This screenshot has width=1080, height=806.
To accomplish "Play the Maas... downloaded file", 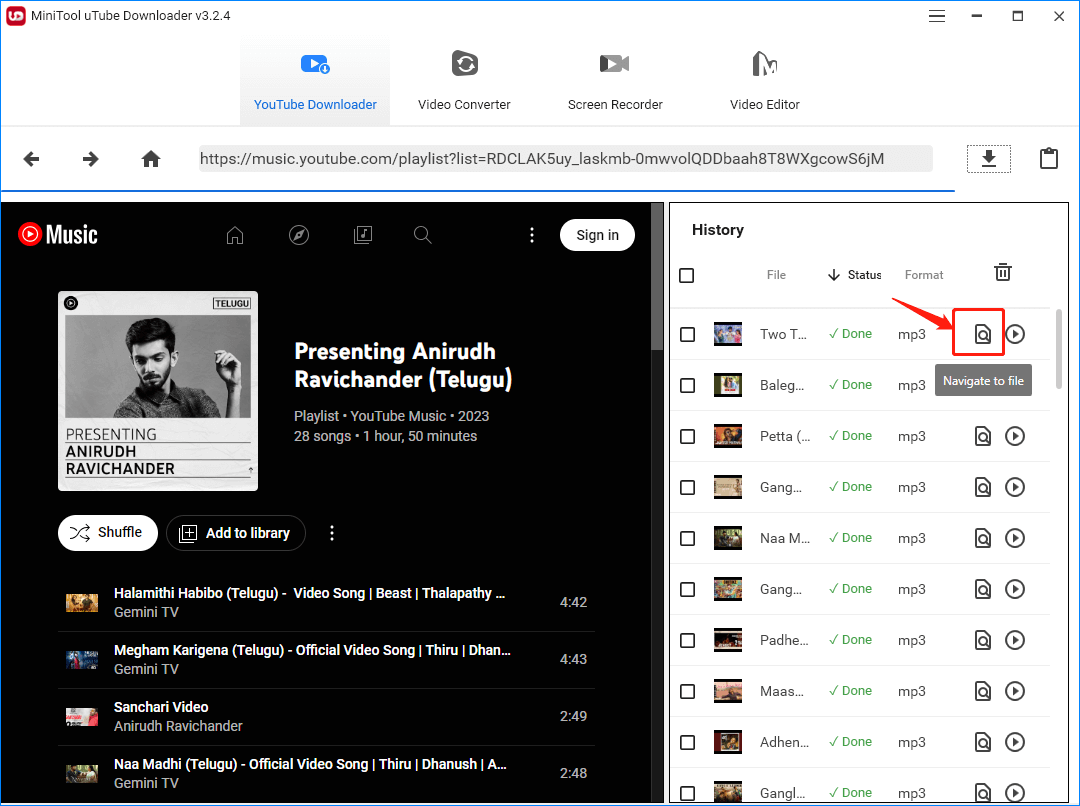I will 1015,691.
